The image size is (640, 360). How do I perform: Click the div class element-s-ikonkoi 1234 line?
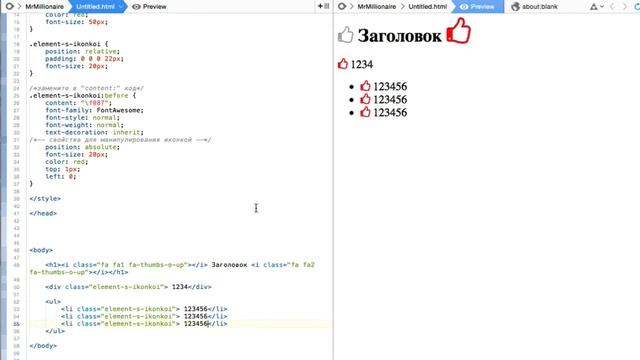(128, 287)
